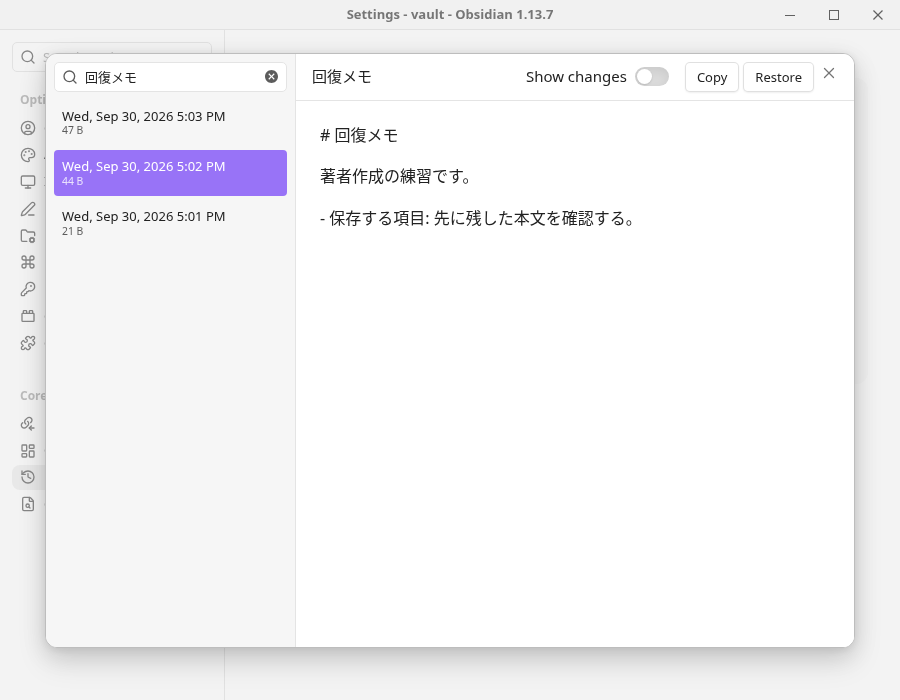900x700 pixels.
Task: Copy the snapshot content
Action: coord(712,77)
